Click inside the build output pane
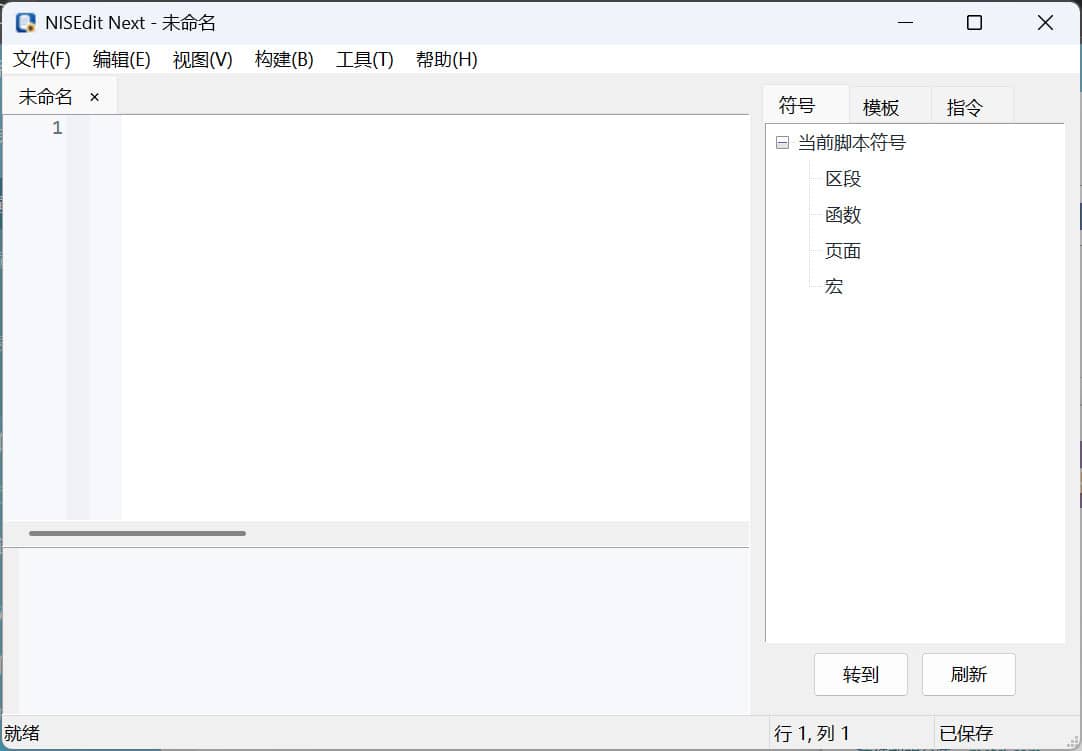The image size is (1082, 751). coord(384,631)
